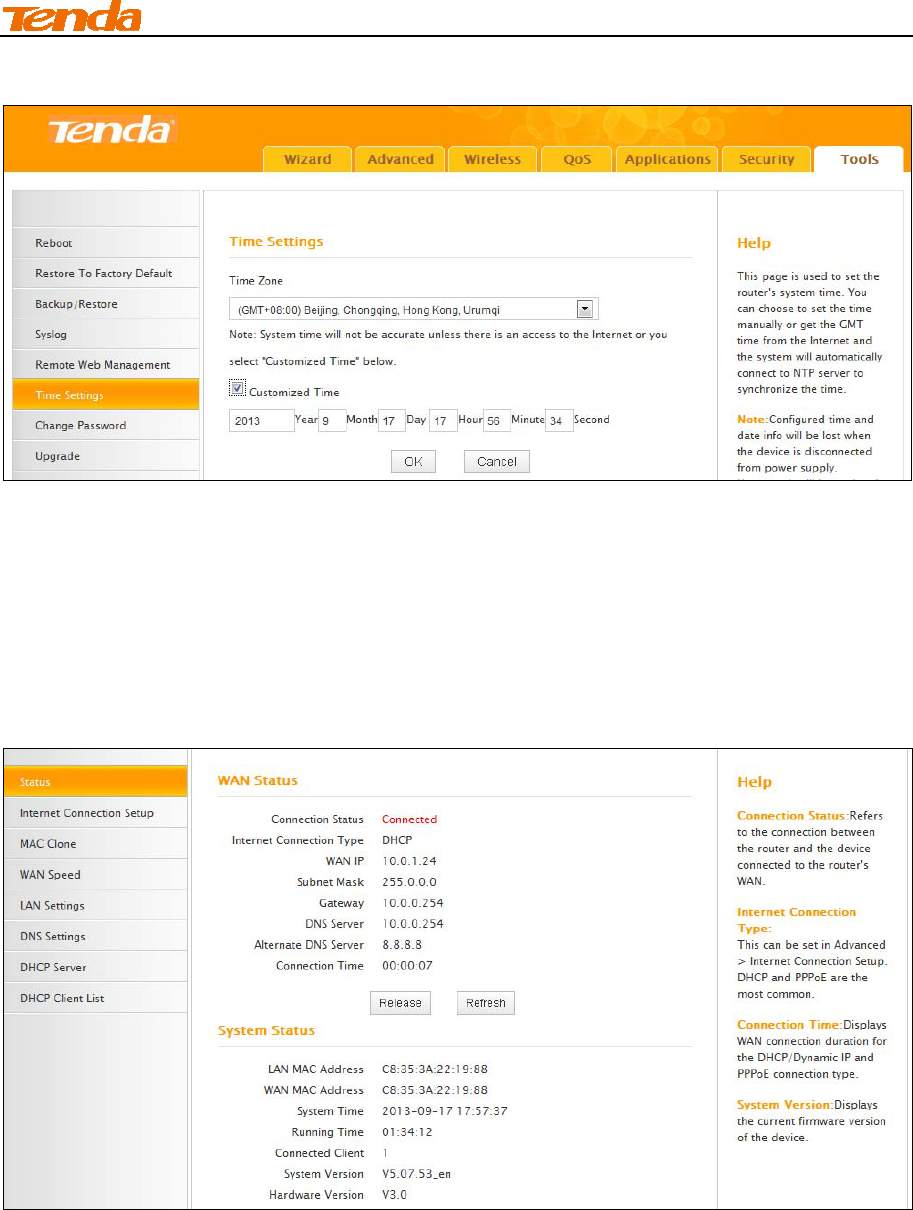Click the System Status heading
Viewport: 913px width, 1210px height.
click(x=266, y=1030)
